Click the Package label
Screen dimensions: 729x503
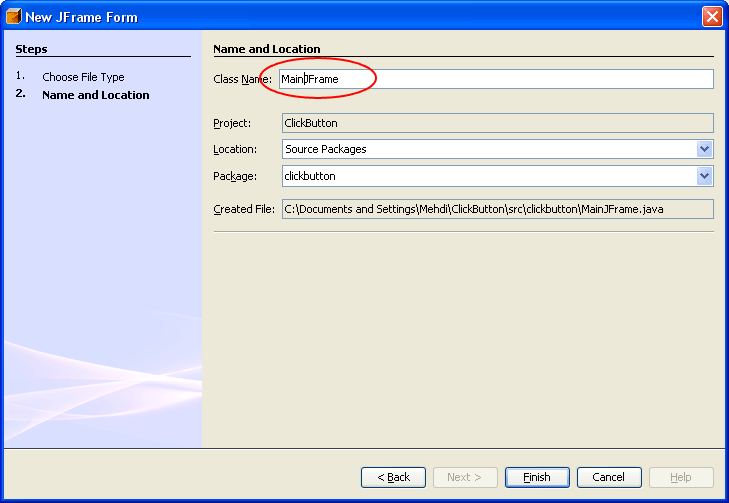(235, 176)
